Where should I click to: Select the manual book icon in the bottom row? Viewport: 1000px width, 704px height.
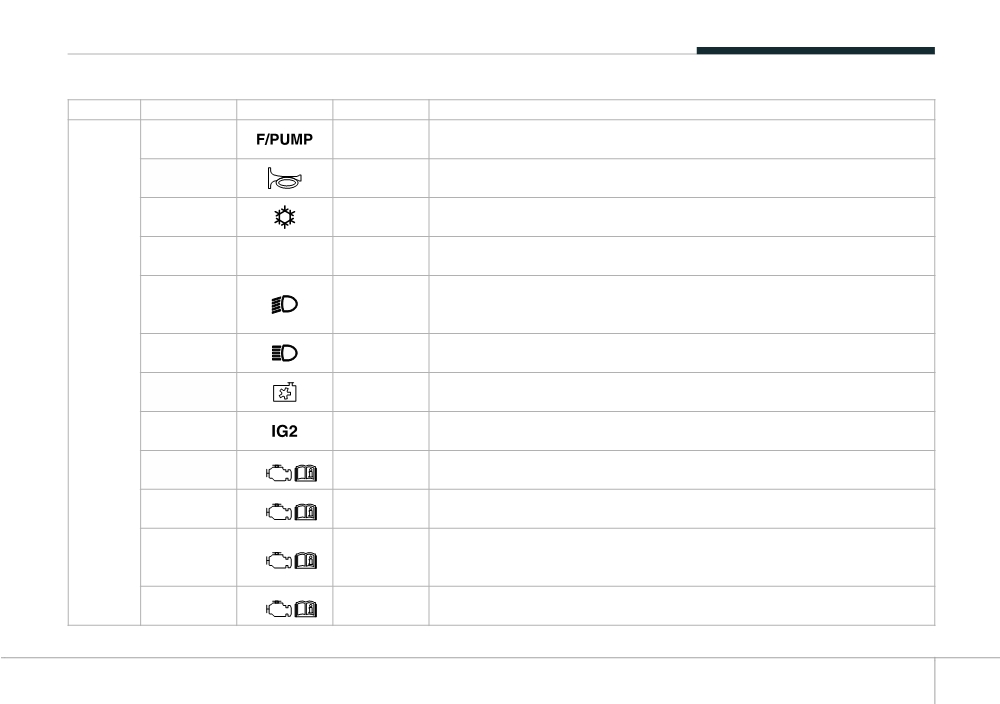pyautogui.click(x=305, y=609)
